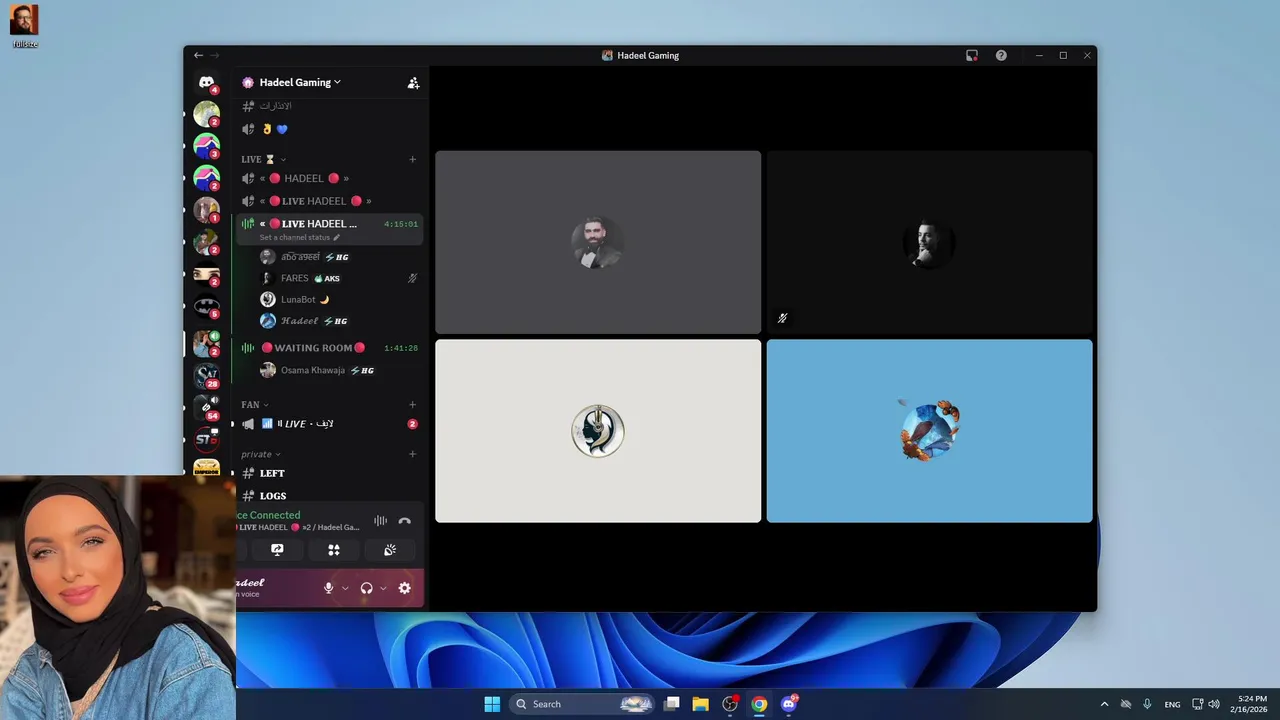The width and height of the screenshot is (1280, 720).
Task: Open User Settings gear
Action: point(404,588)
